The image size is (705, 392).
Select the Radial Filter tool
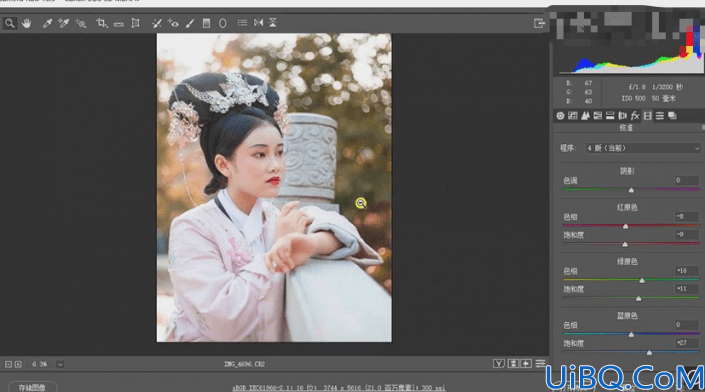click(x=223, y=23)
